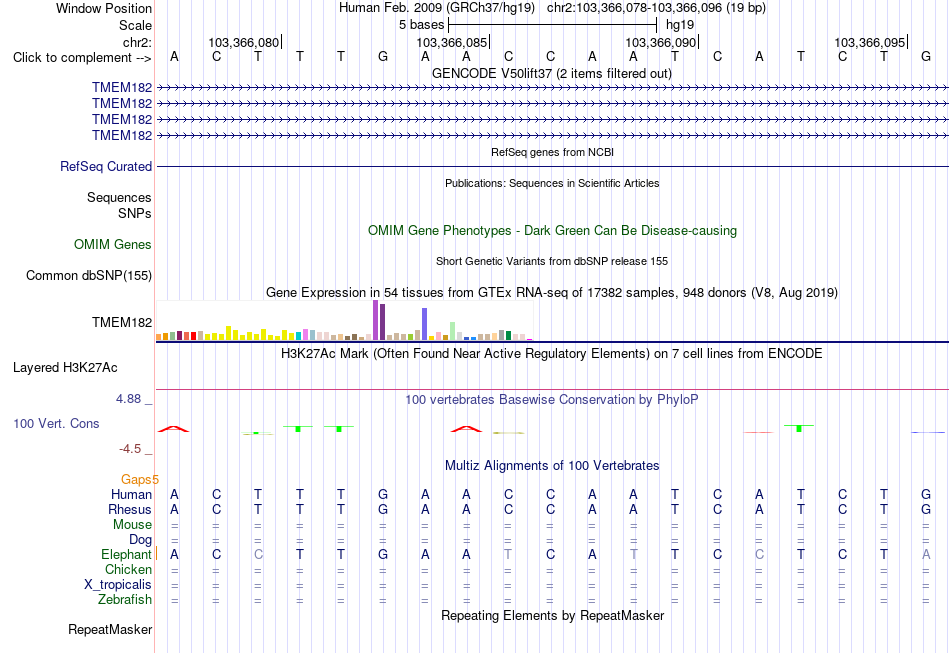Click the -4.5 PhyloP lower limit
The width and height of the screenshot is (950, 653).
[130, 449]
